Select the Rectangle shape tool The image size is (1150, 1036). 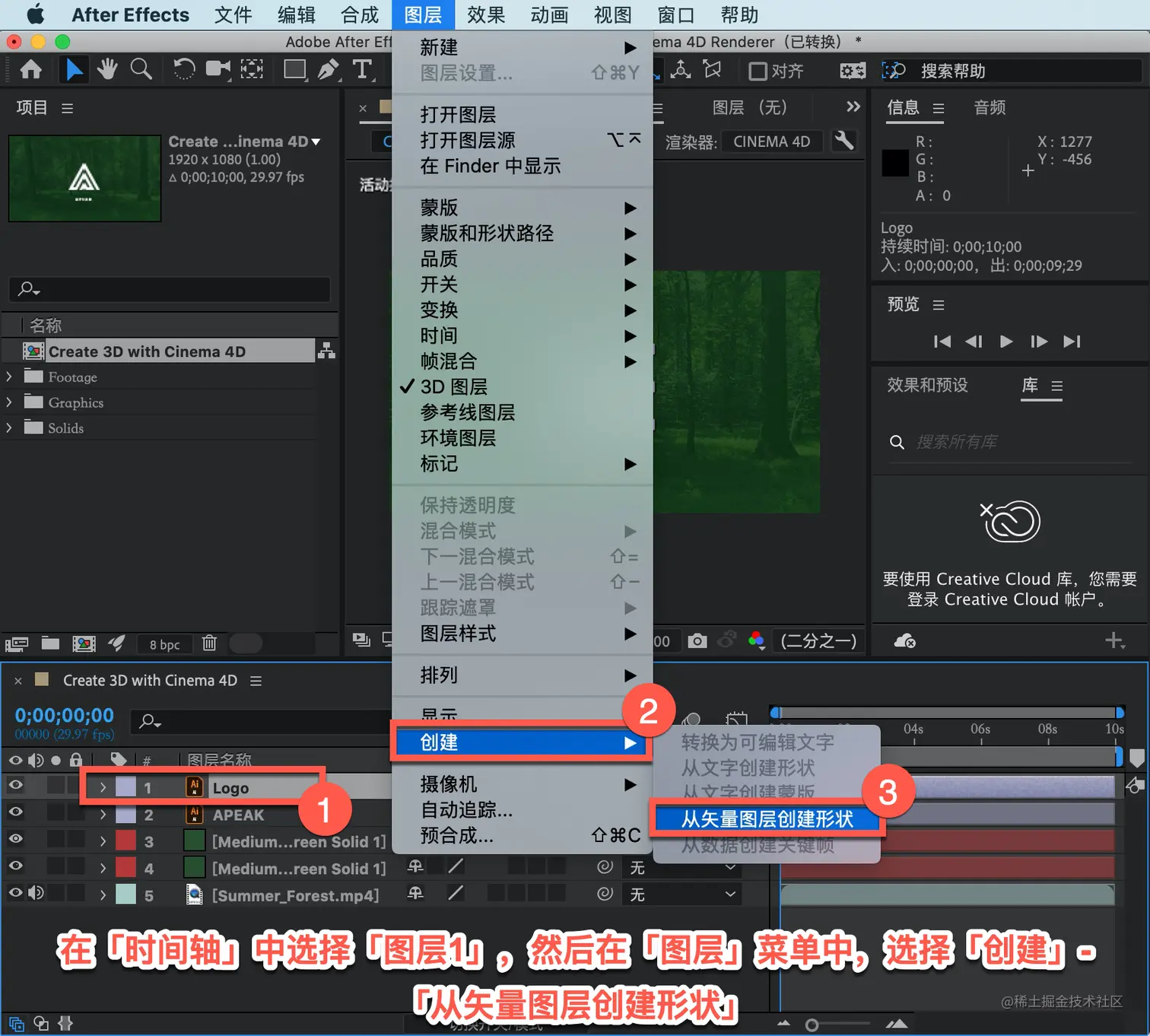[295, 70]
